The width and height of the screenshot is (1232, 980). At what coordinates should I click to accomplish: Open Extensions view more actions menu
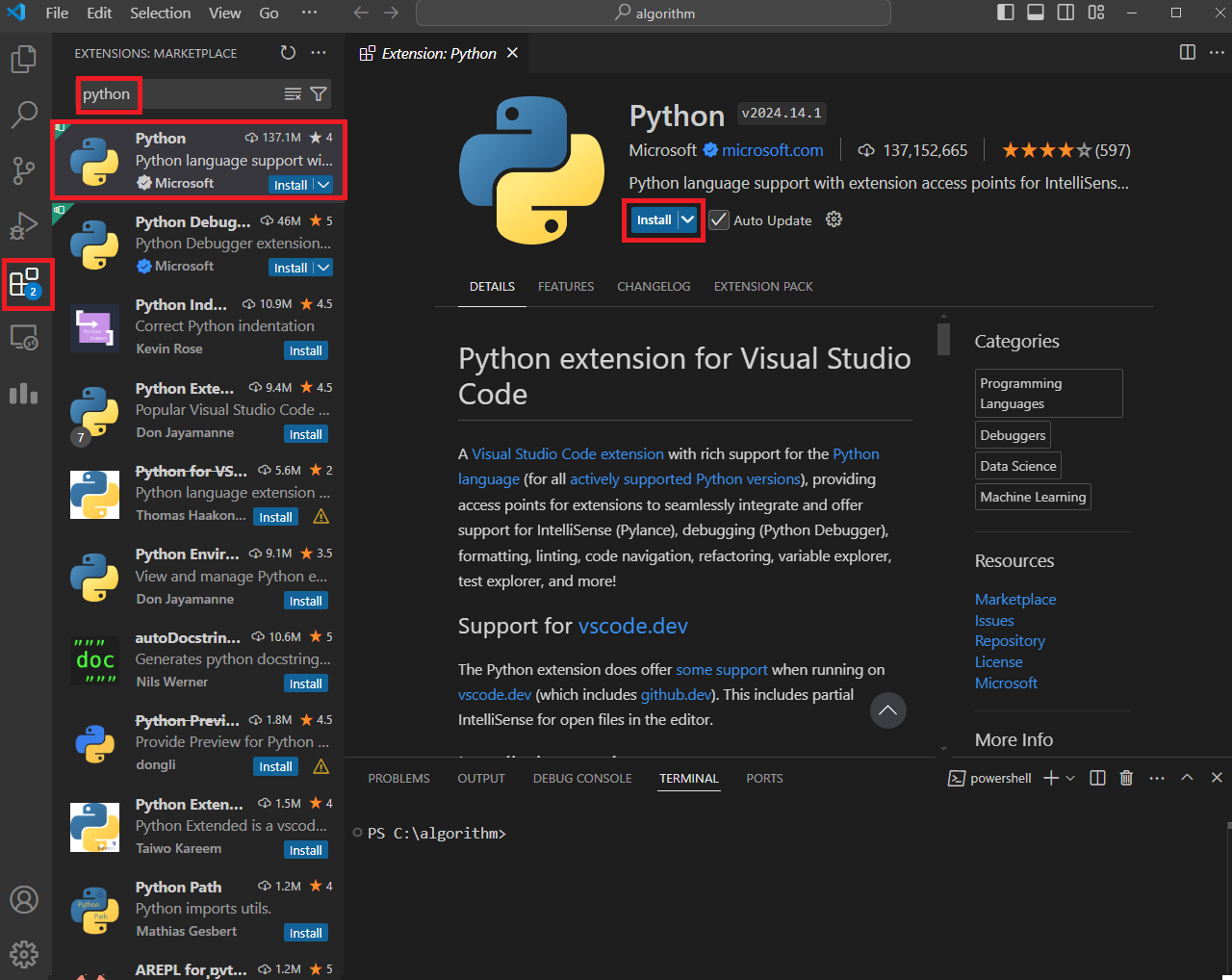click(x=319, y=53)
